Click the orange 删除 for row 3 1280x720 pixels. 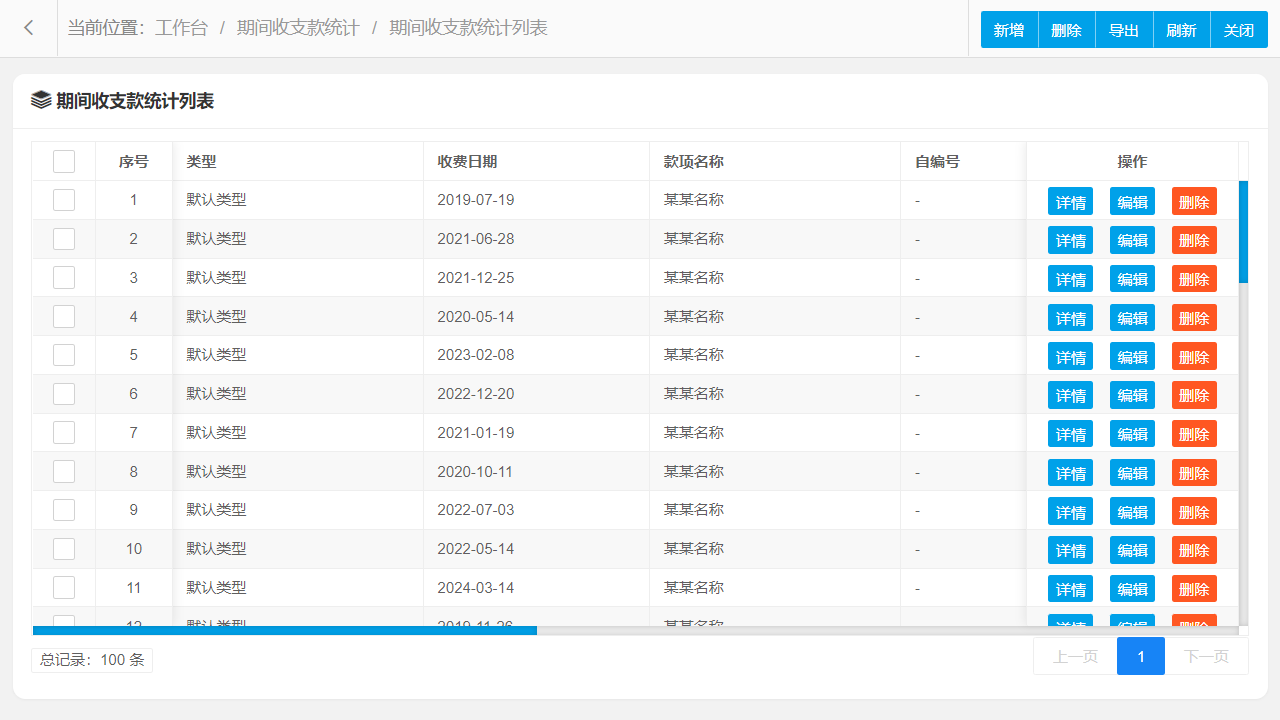[1194, 279]
